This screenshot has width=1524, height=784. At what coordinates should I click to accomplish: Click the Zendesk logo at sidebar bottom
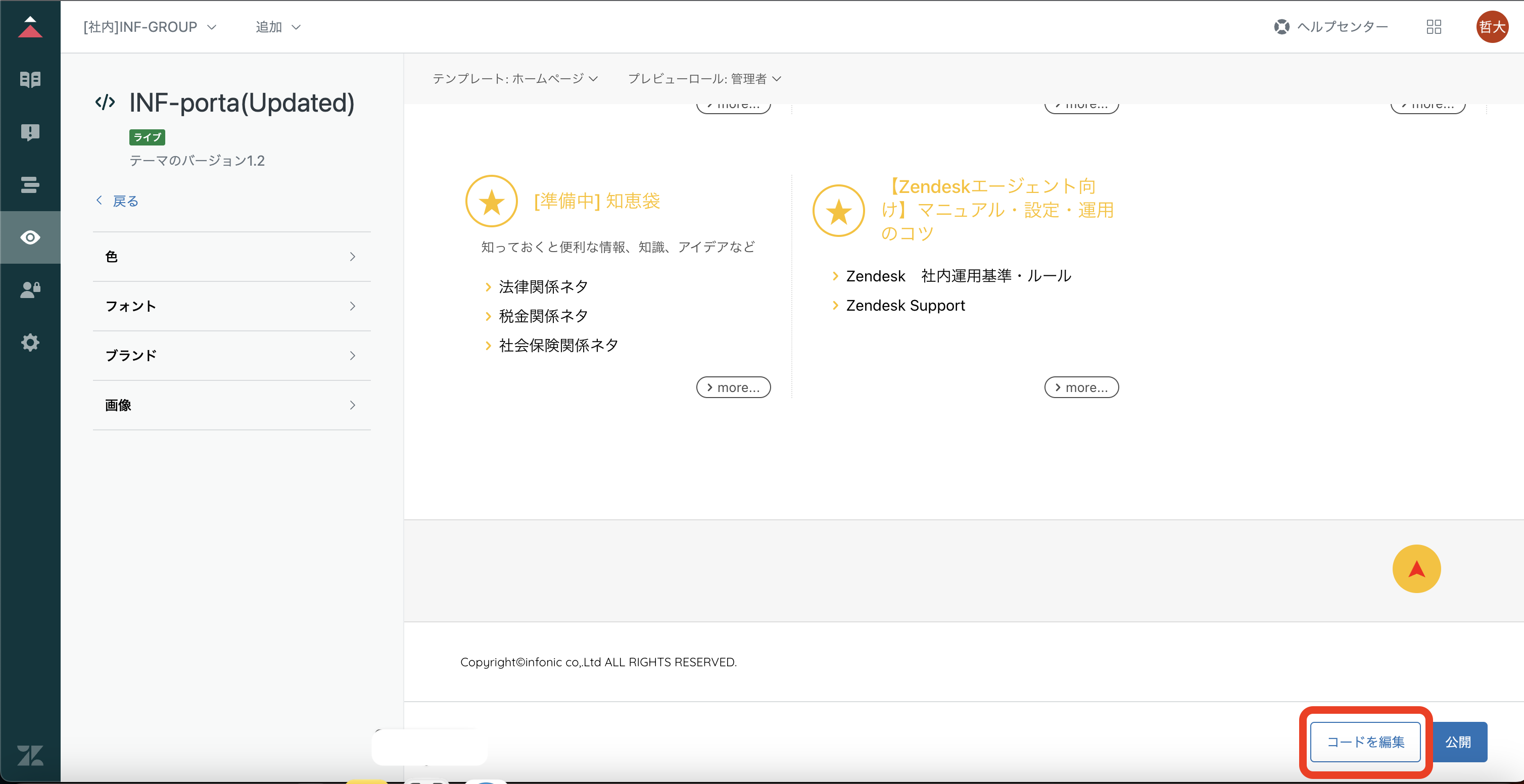[x=30, y=755]
